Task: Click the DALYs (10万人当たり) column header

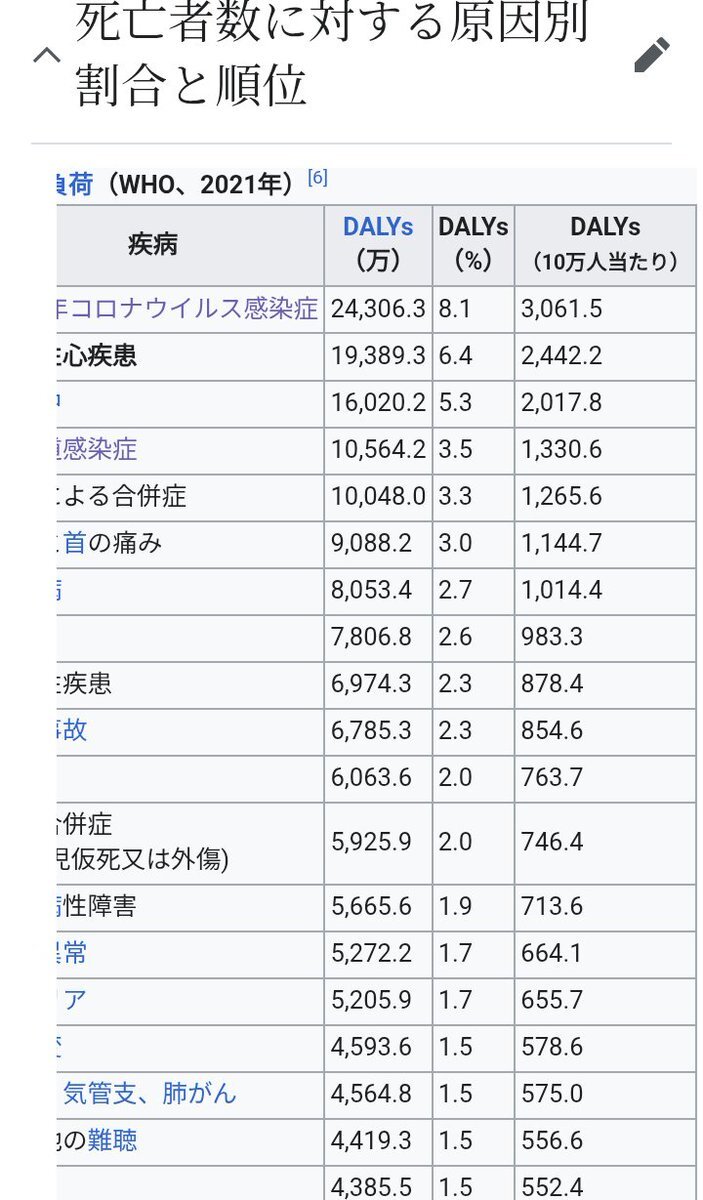Action: [605, 244]
